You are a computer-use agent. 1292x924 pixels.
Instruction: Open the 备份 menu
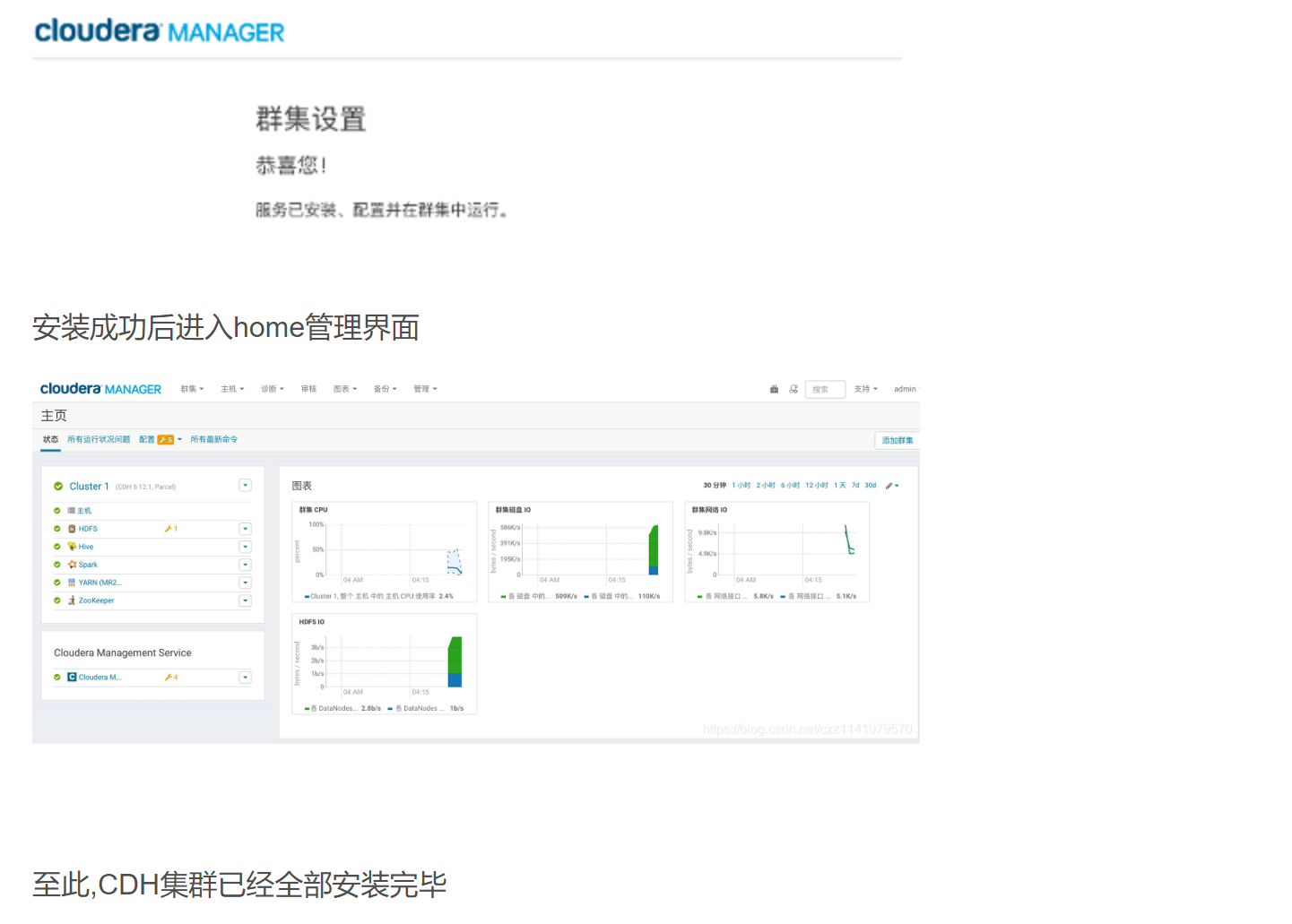(385, 389)
